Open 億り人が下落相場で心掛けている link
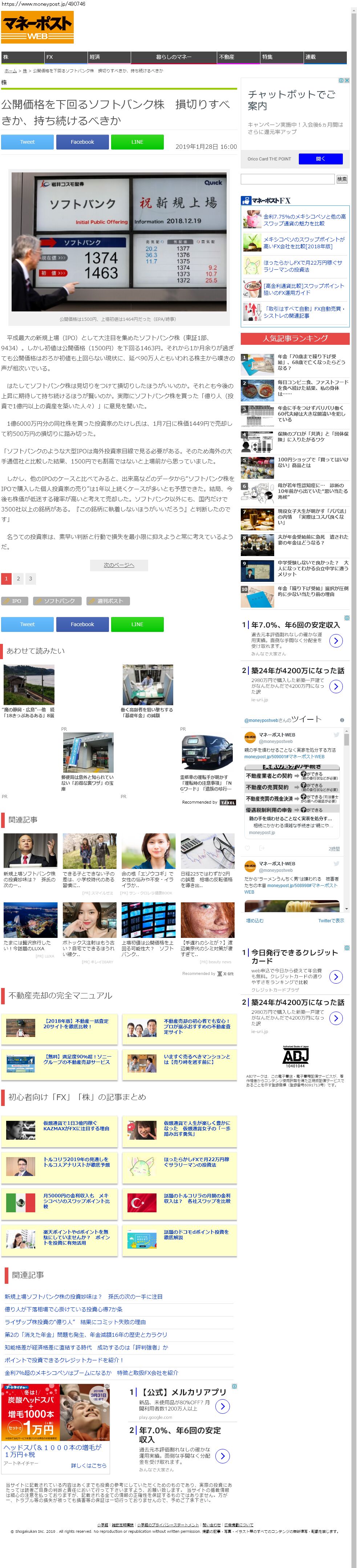Viewport: 357px width, 1568px height. (63, 1309)
